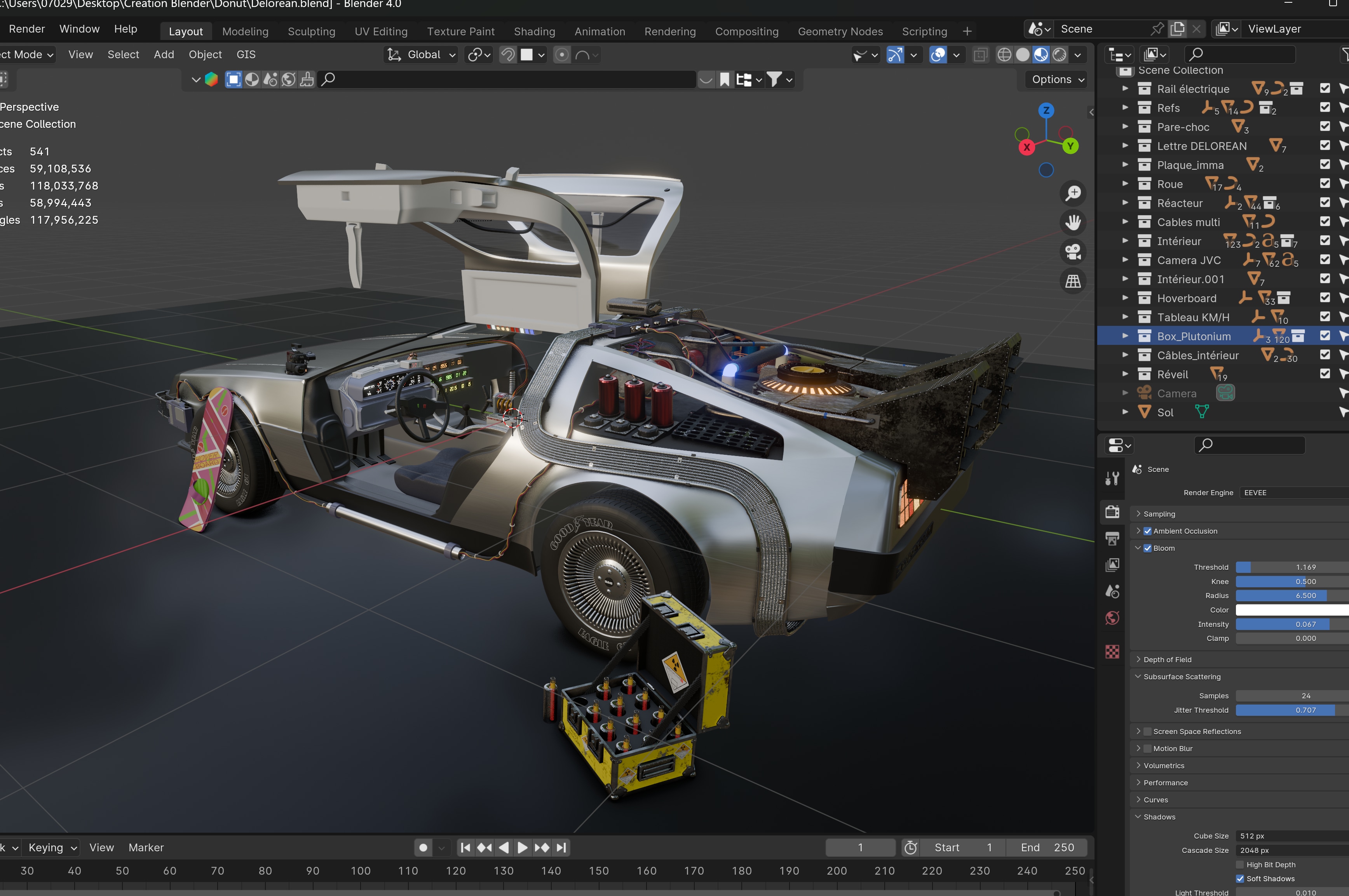This screenshot has width=1349, height=896.
Task: Click the Sol mesh object icon
Action: tap(1144, 412)
